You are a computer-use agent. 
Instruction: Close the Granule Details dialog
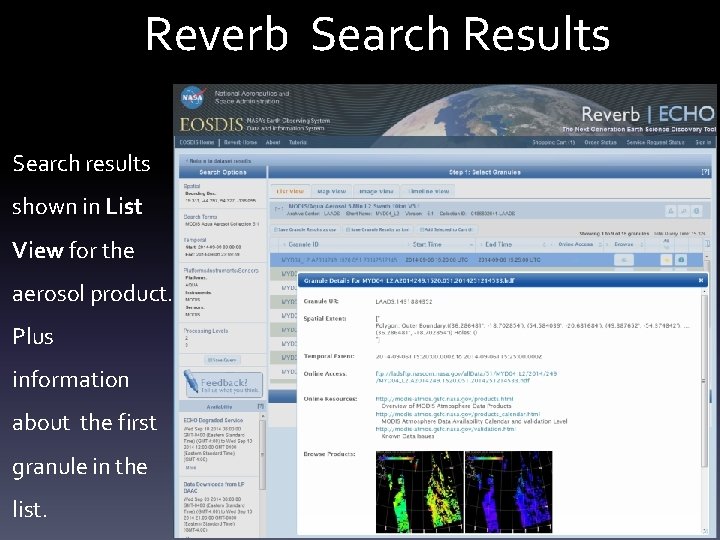[701, 280]
